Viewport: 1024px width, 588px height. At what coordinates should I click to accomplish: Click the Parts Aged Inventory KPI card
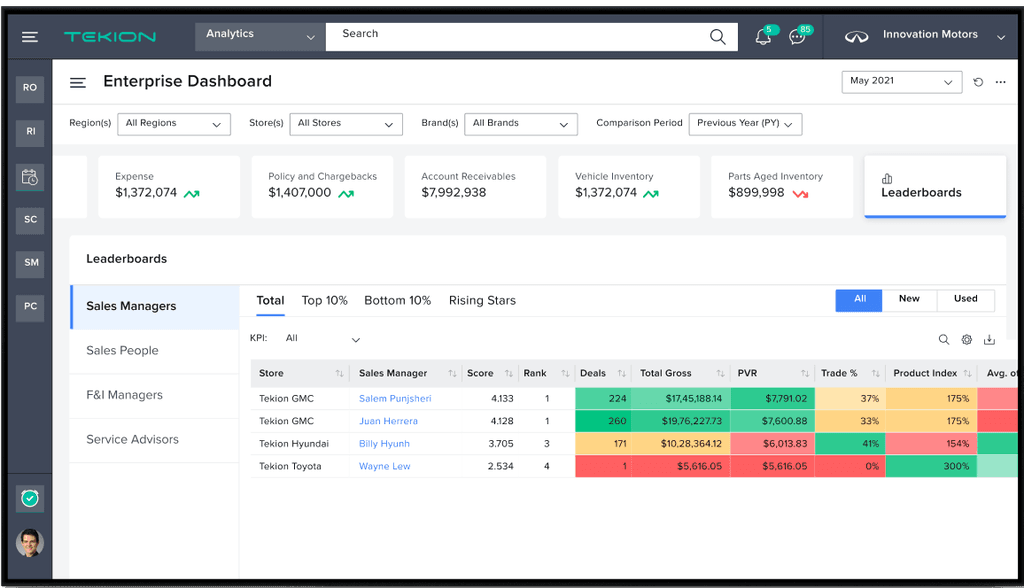(x=781, y=186)
